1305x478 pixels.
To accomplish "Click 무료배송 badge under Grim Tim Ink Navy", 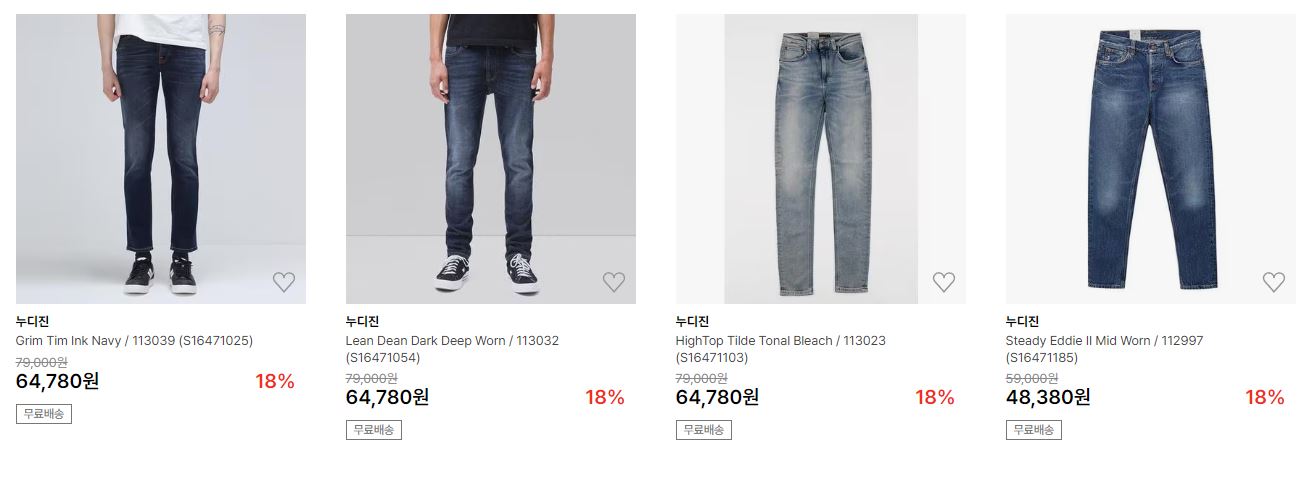I will (x=44, y=414).
